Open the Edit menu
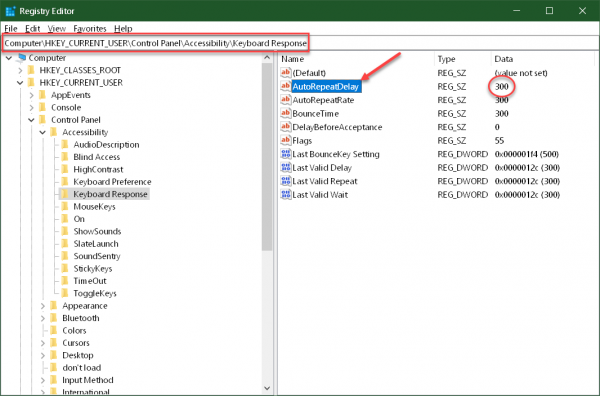This screenshot has height=396, width=600. tap(33, 29)
